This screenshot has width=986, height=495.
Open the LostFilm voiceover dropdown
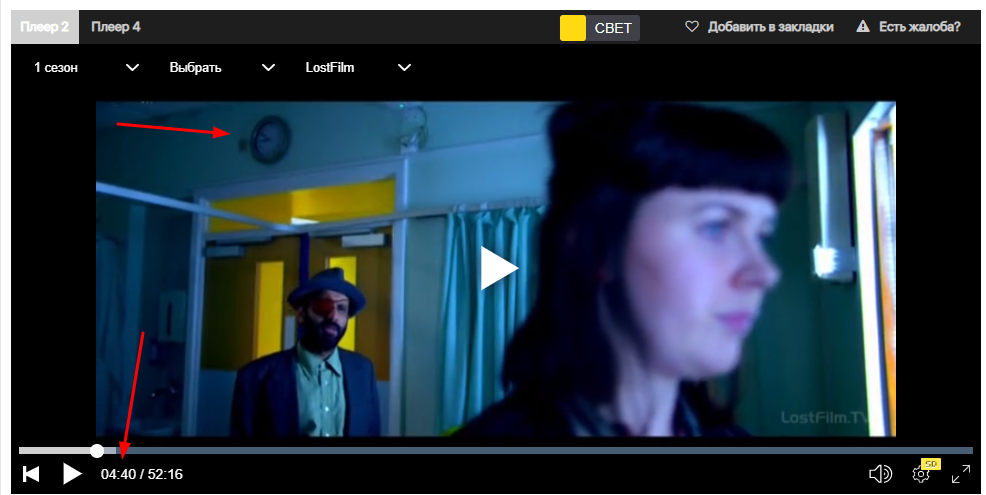(358, 67)
